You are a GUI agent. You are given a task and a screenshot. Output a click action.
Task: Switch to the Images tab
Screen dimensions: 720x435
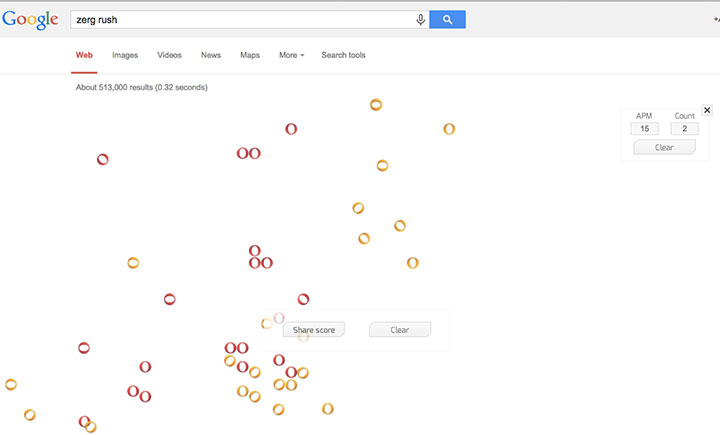pyautogui.click(x=125, y=55)
